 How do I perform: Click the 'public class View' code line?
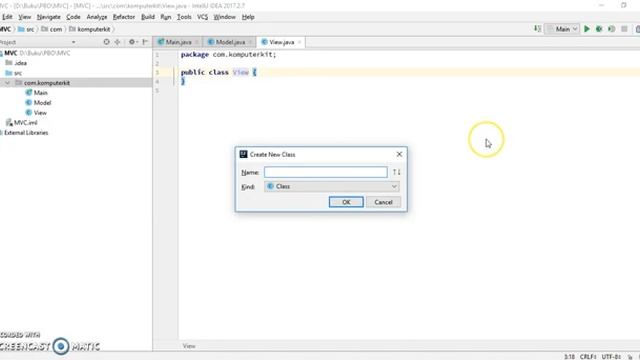click(x=219, y=72)
